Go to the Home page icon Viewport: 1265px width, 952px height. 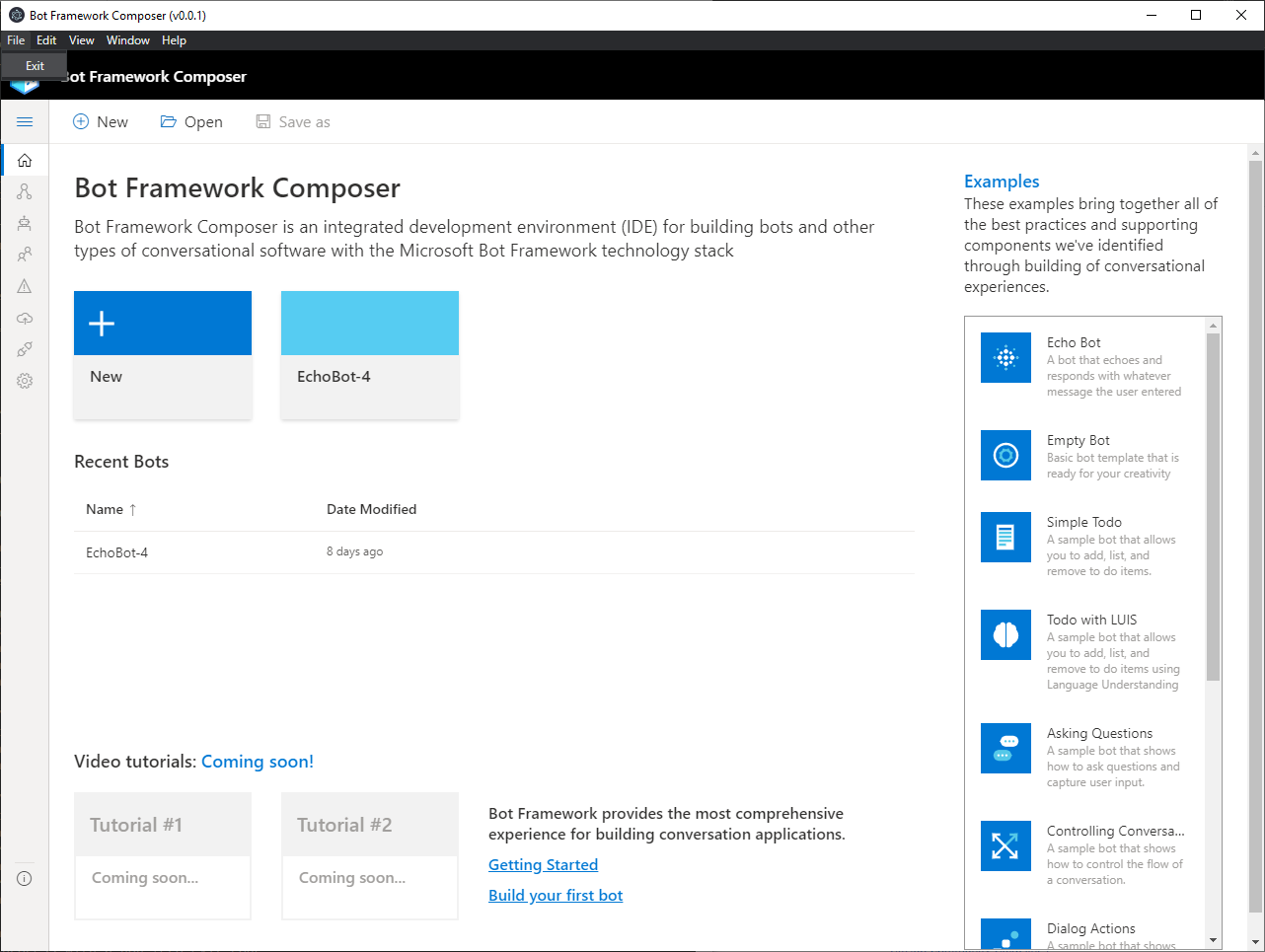tap(25, 160)
